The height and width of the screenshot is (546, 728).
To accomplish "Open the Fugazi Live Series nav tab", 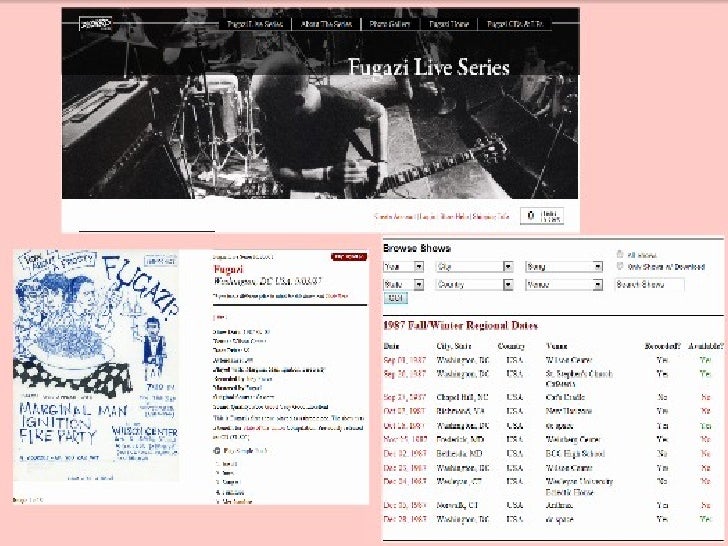I will click(x=255, y=24).
